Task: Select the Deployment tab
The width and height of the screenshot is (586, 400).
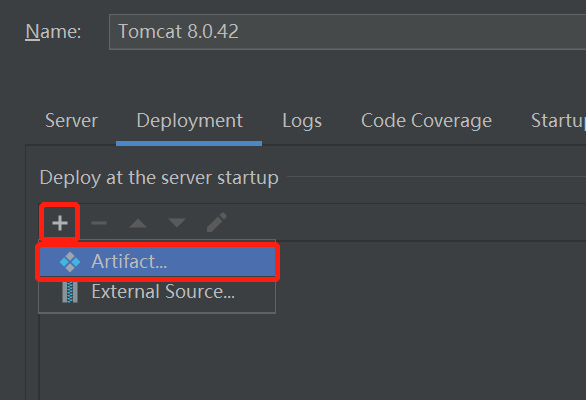Action: [189, 121]
